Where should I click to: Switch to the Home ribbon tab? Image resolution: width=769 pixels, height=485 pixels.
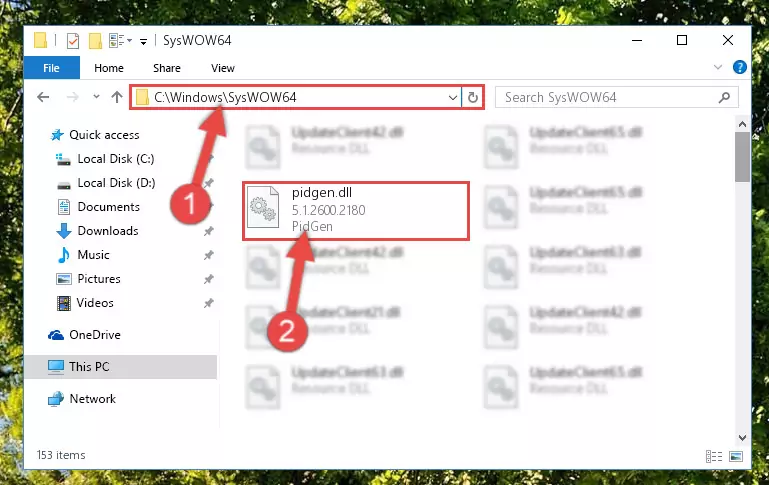click(109, 68)
